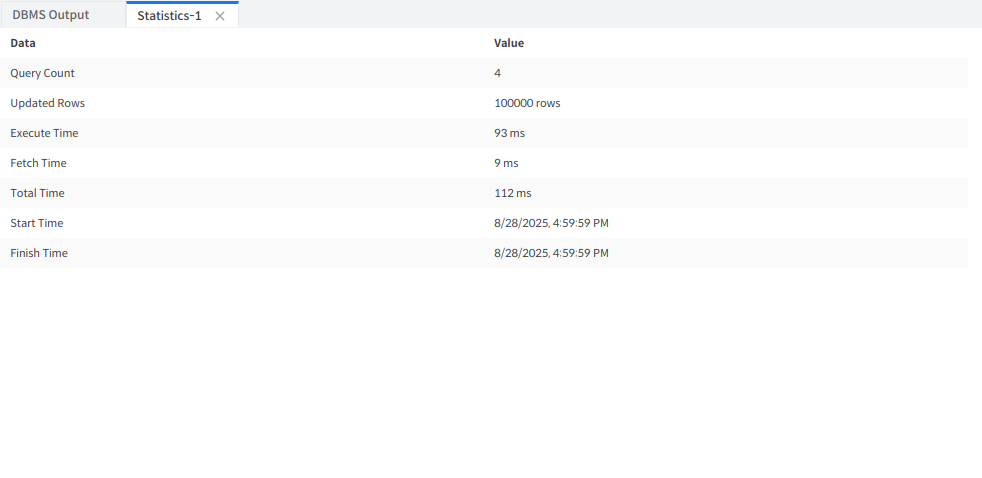Click the 112 ms total time value
982x478 pixels.
tap(512, 193)
